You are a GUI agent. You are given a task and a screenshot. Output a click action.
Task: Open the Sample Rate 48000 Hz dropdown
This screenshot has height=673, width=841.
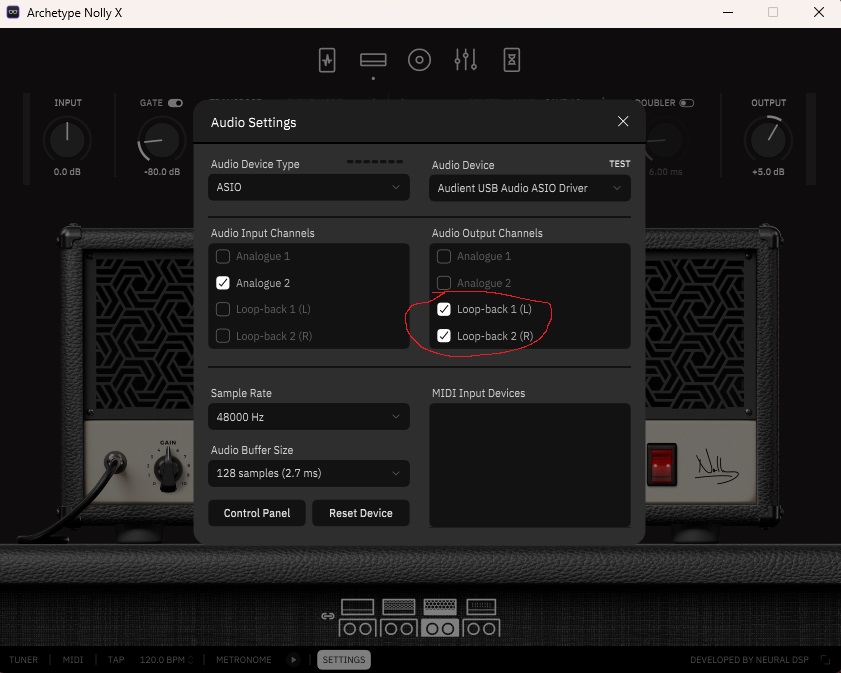tap(308, 417)
